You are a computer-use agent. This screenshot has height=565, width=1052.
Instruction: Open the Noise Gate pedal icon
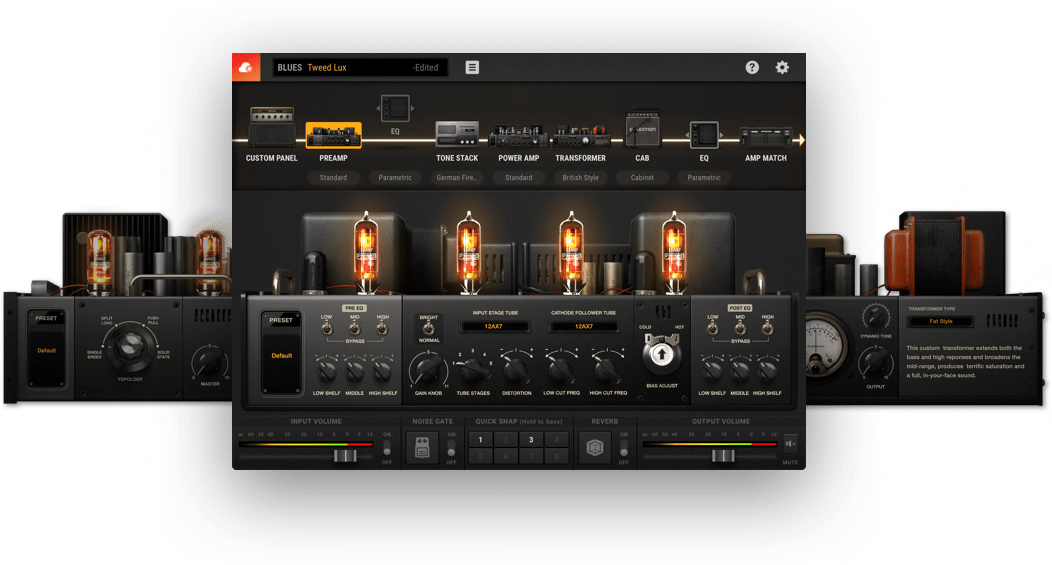coord(422,448)
